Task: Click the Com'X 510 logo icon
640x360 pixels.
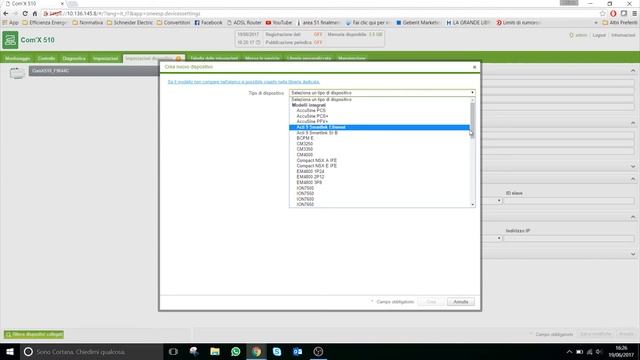Action: (x=10, y=40)
